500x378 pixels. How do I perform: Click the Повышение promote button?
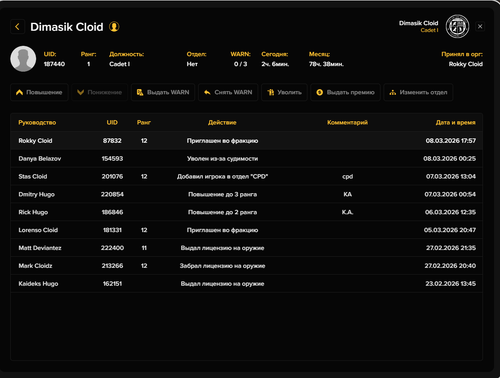[x=39, y=92]
